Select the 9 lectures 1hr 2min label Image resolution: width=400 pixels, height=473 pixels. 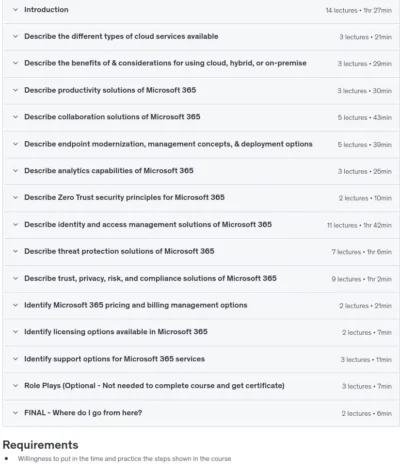[x=362, y=279]
